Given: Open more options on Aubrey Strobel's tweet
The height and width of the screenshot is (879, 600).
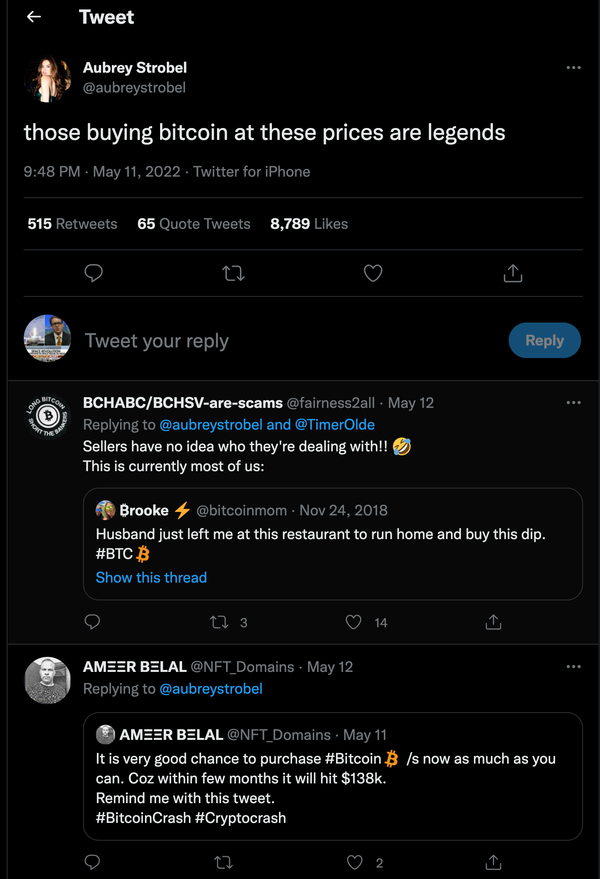Looking at the screenshot, I should [x=573, y=67].
